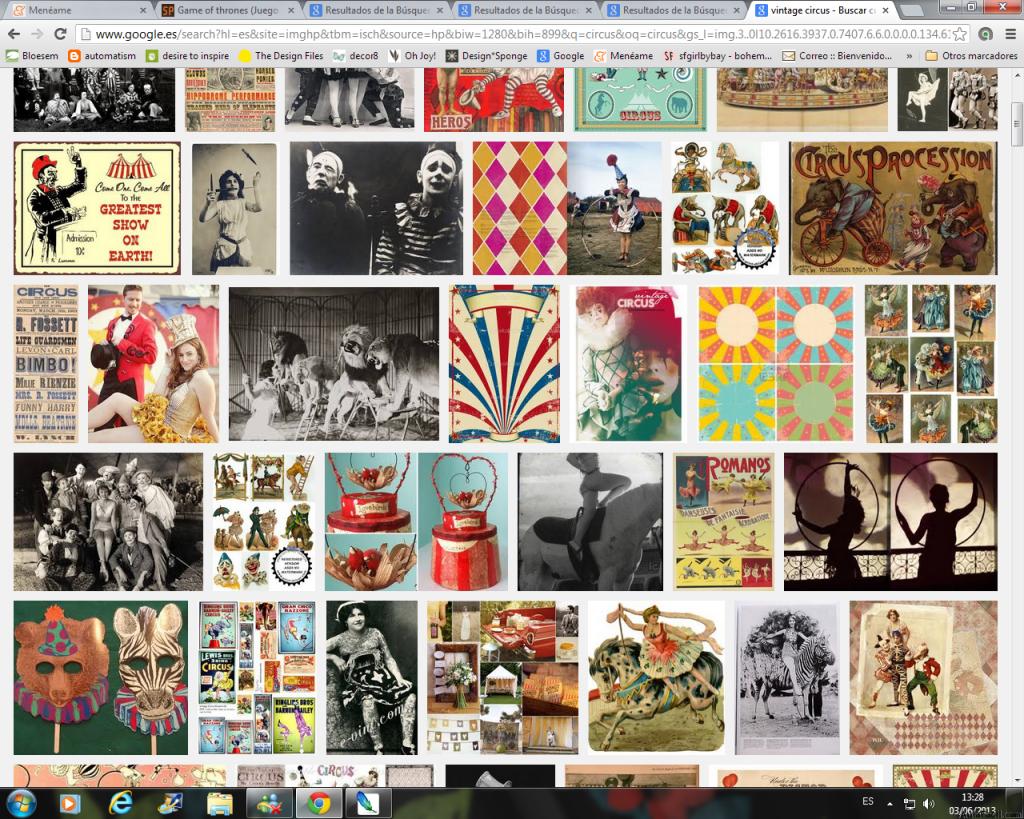Open the sepia juggler woman photo

[234, 209]
